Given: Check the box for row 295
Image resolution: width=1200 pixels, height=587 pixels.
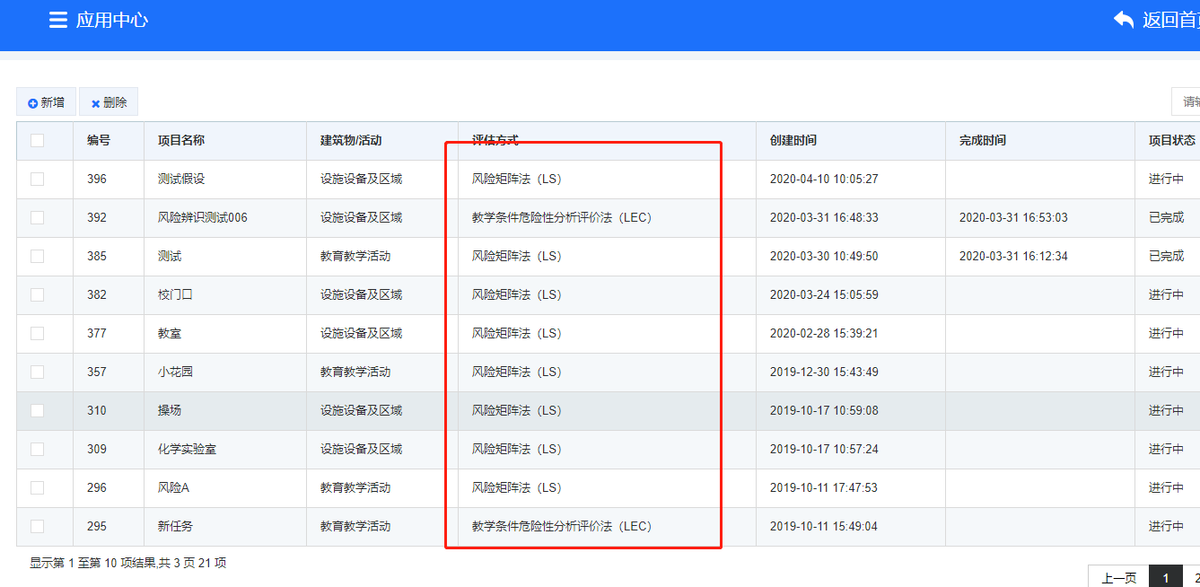Looking at the screenshot, I should 37,526.
